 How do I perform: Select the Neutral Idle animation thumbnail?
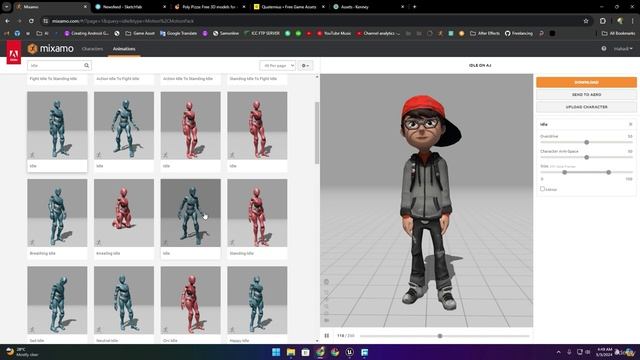124,300
